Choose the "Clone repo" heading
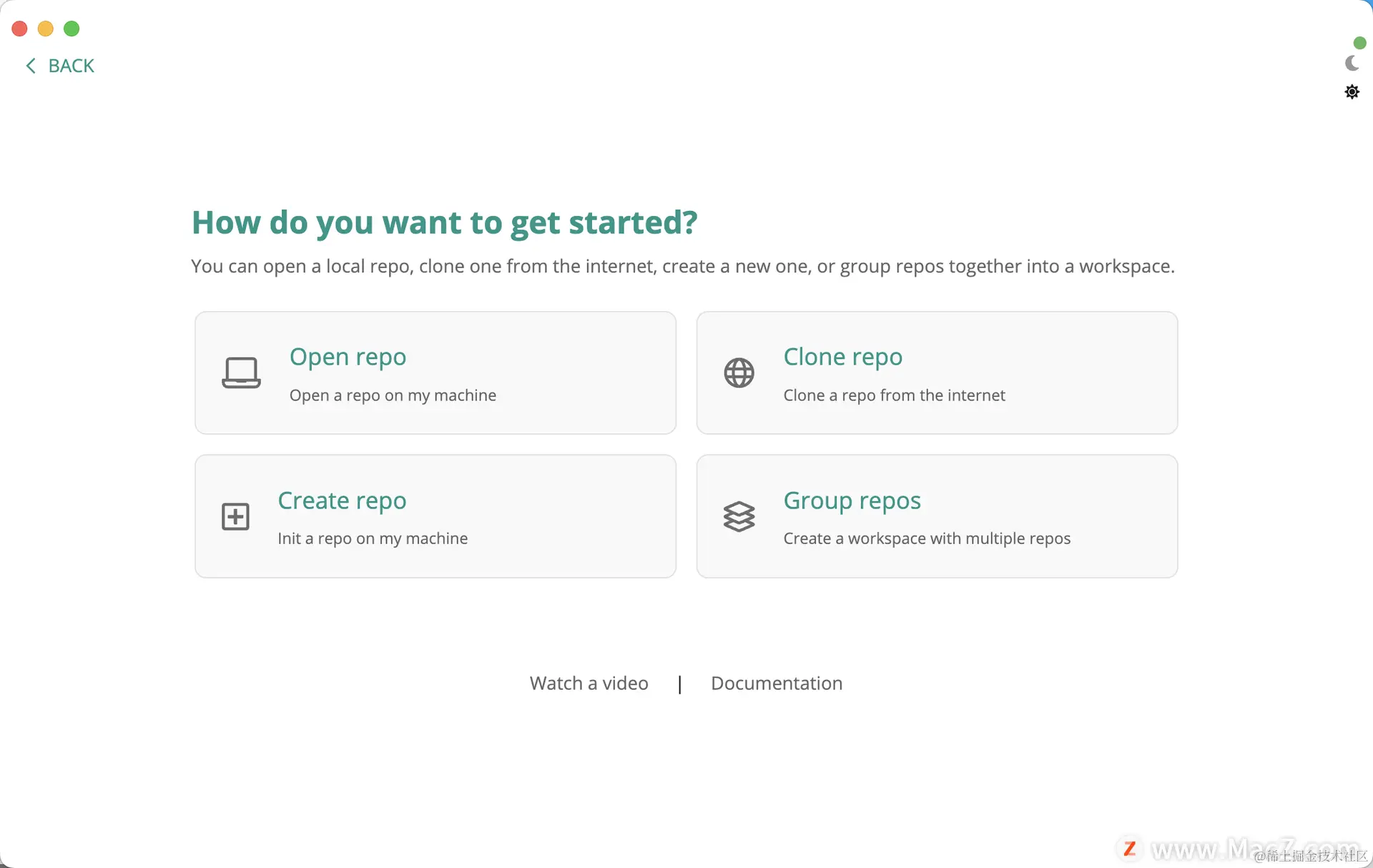1373x868 pixels. [x=842, y=357]
